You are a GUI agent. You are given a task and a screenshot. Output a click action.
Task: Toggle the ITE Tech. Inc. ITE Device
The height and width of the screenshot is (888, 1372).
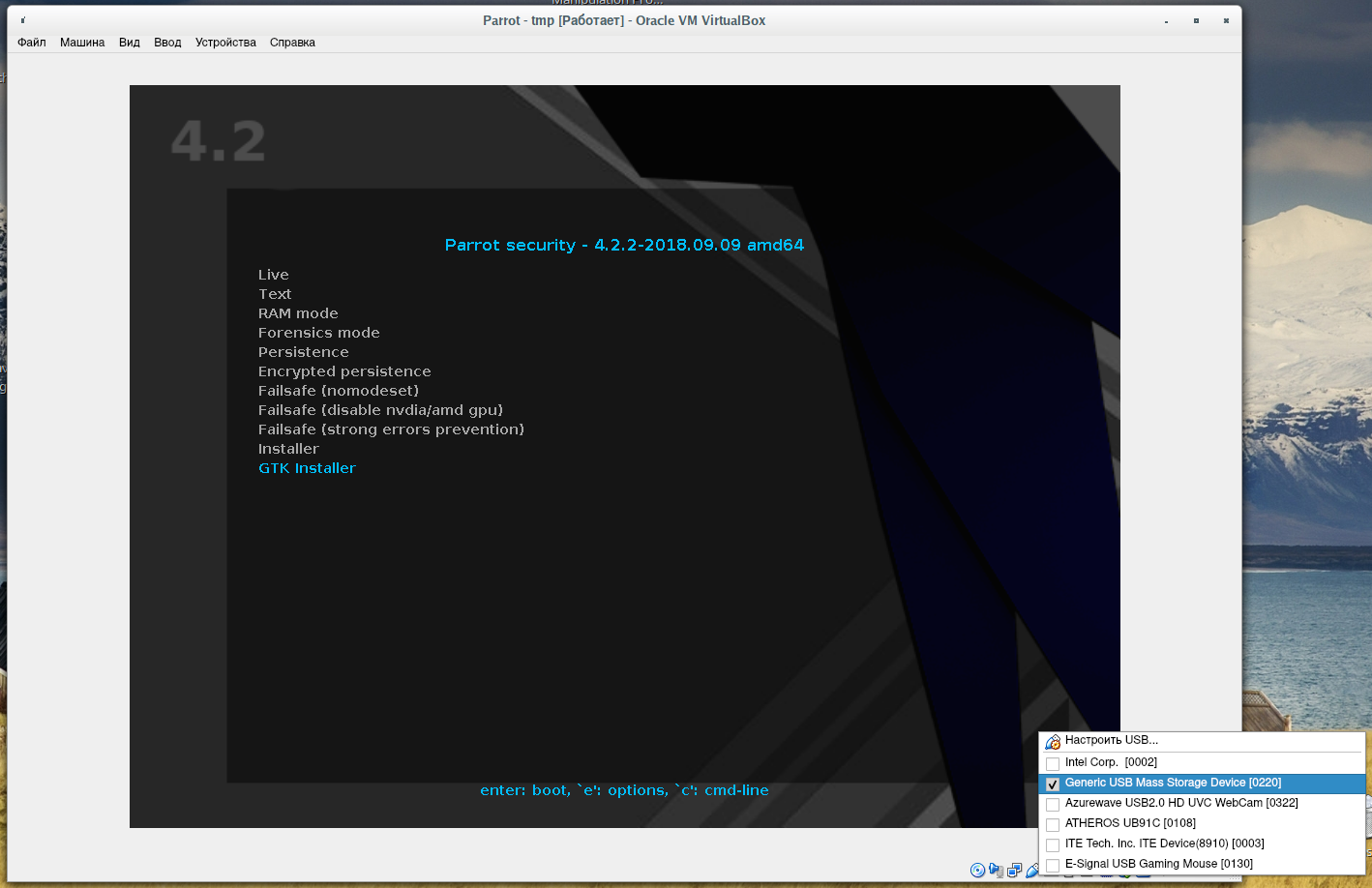[1053, 844]
